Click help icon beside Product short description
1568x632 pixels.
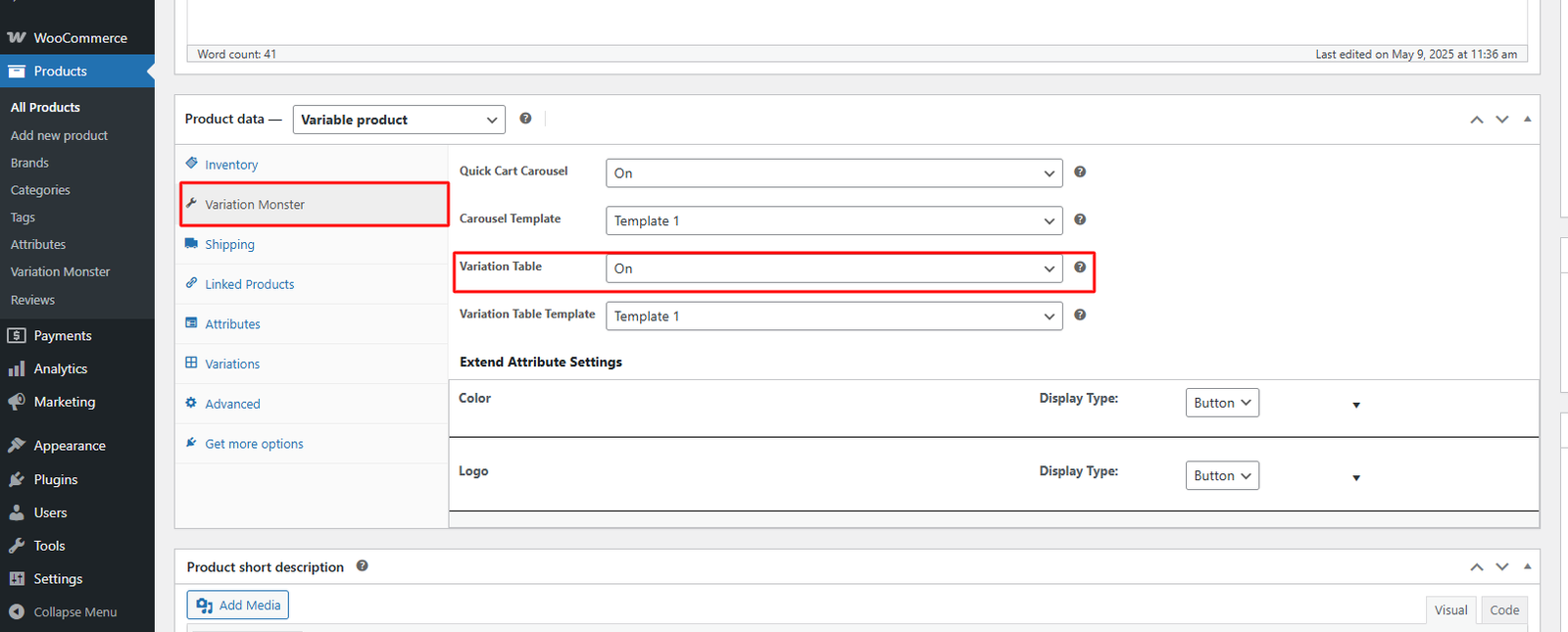click(362, 566)
